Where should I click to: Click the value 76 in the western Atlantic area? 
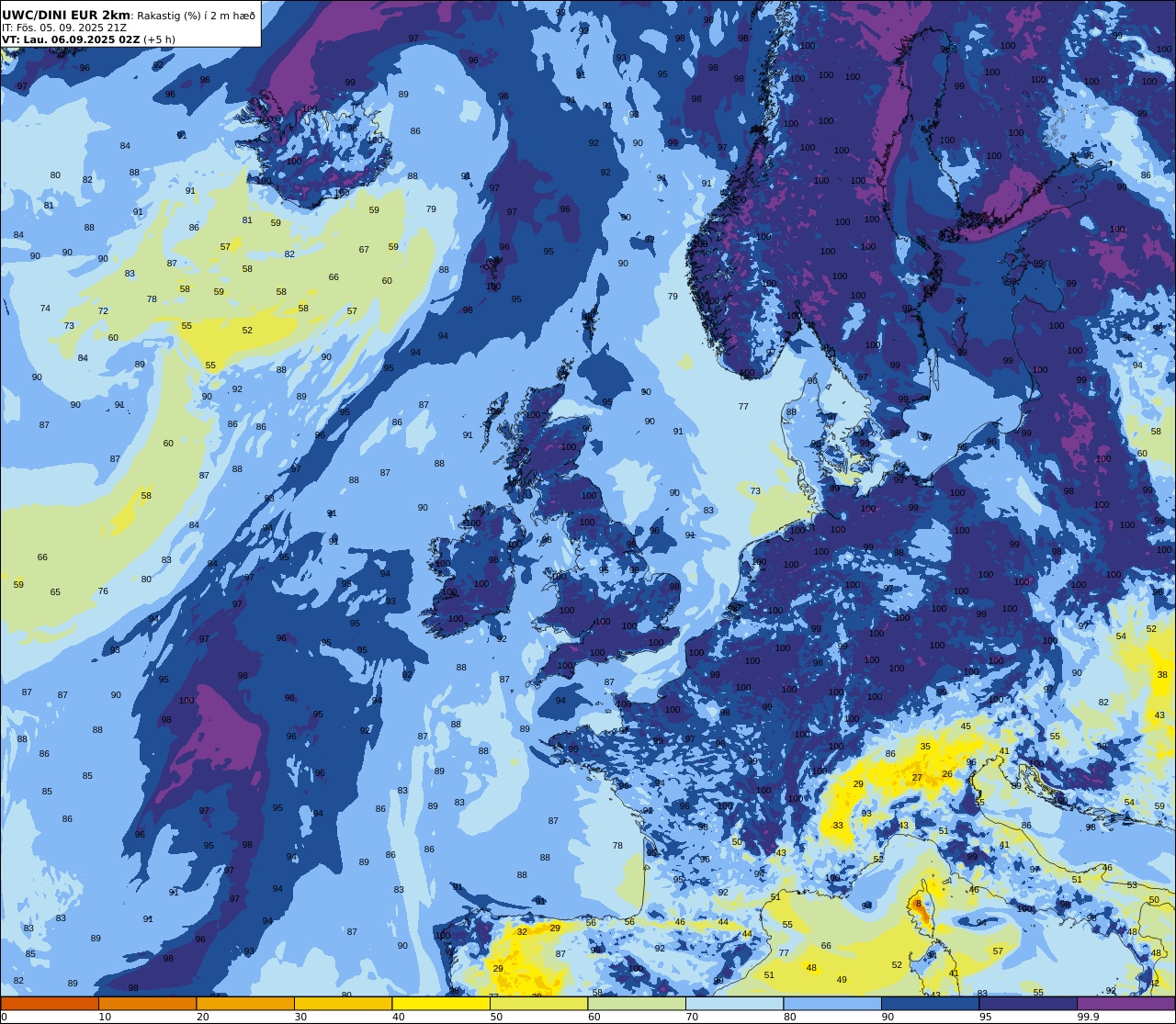coord(103,591)
